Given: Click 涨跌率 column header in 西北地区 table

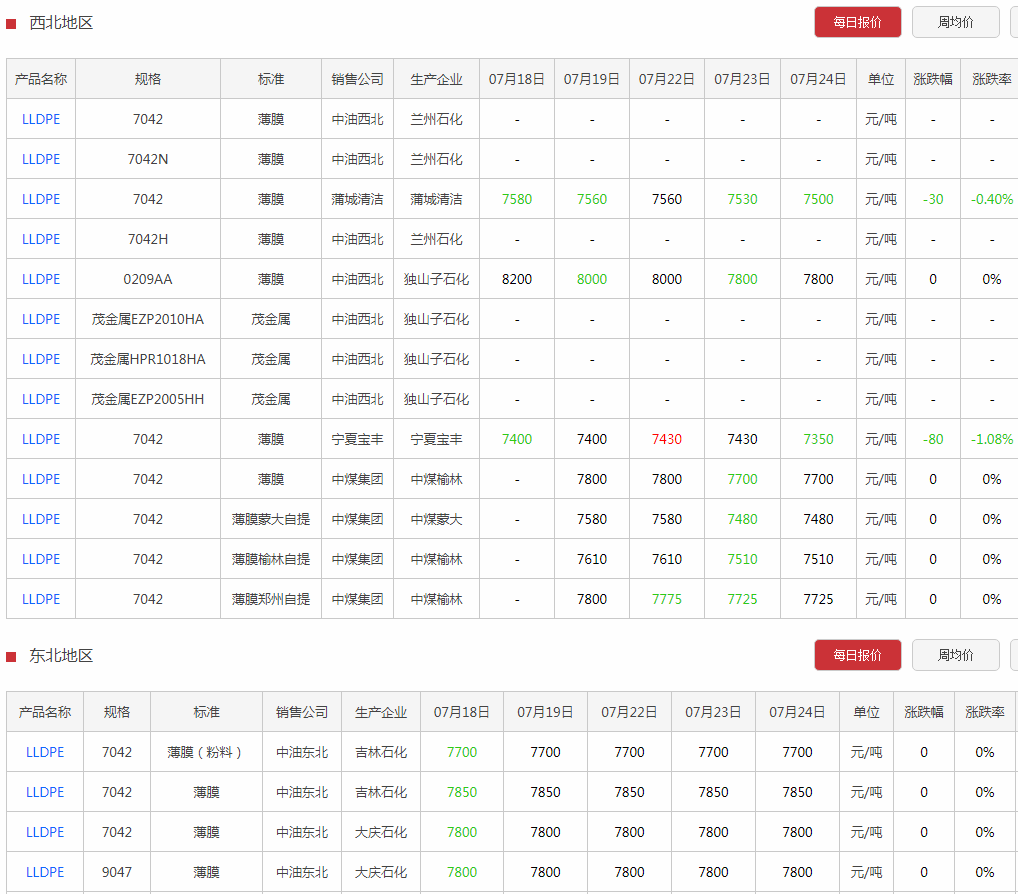Looking at the screenshot, I should (x=991, y=79).
